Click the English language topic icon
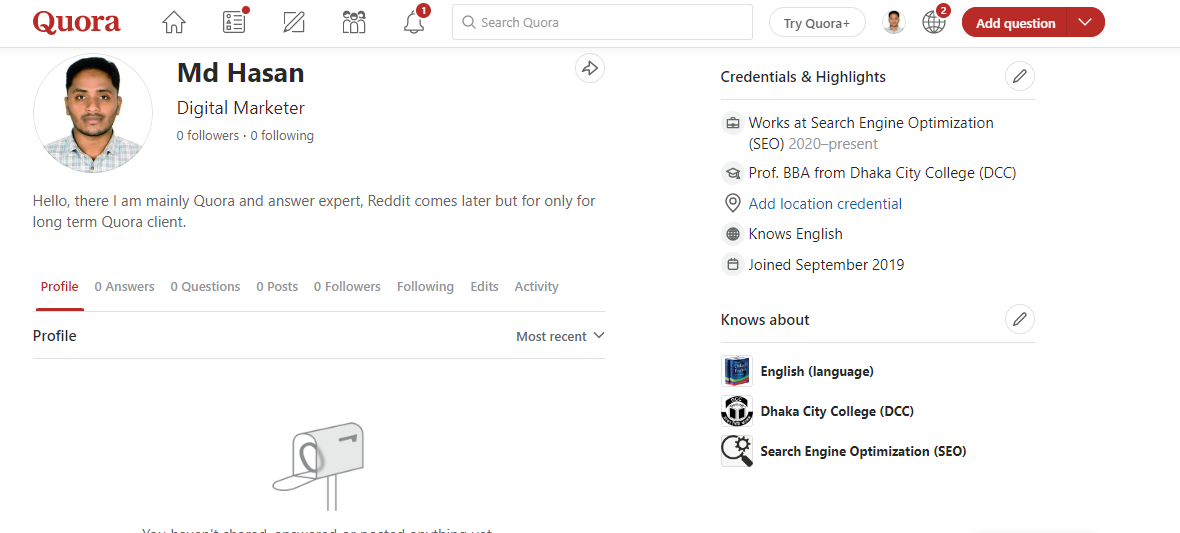Viewport: 1180px width, 533px height. coord(737,371)
